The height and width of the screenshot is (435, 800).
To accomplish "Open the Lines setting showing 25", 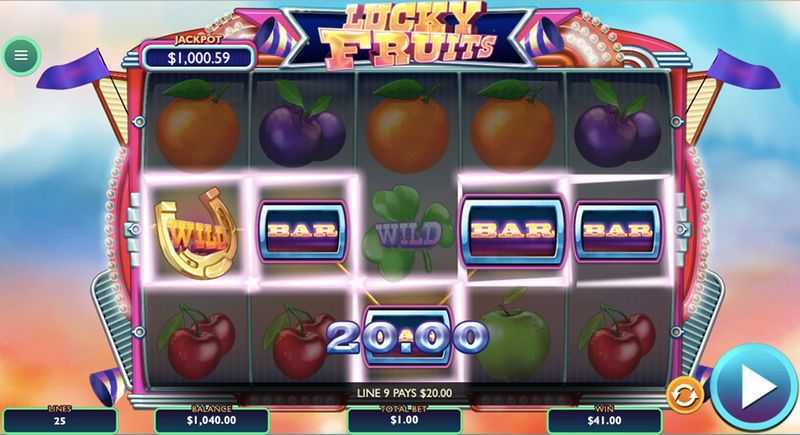I will click(60, 421).
